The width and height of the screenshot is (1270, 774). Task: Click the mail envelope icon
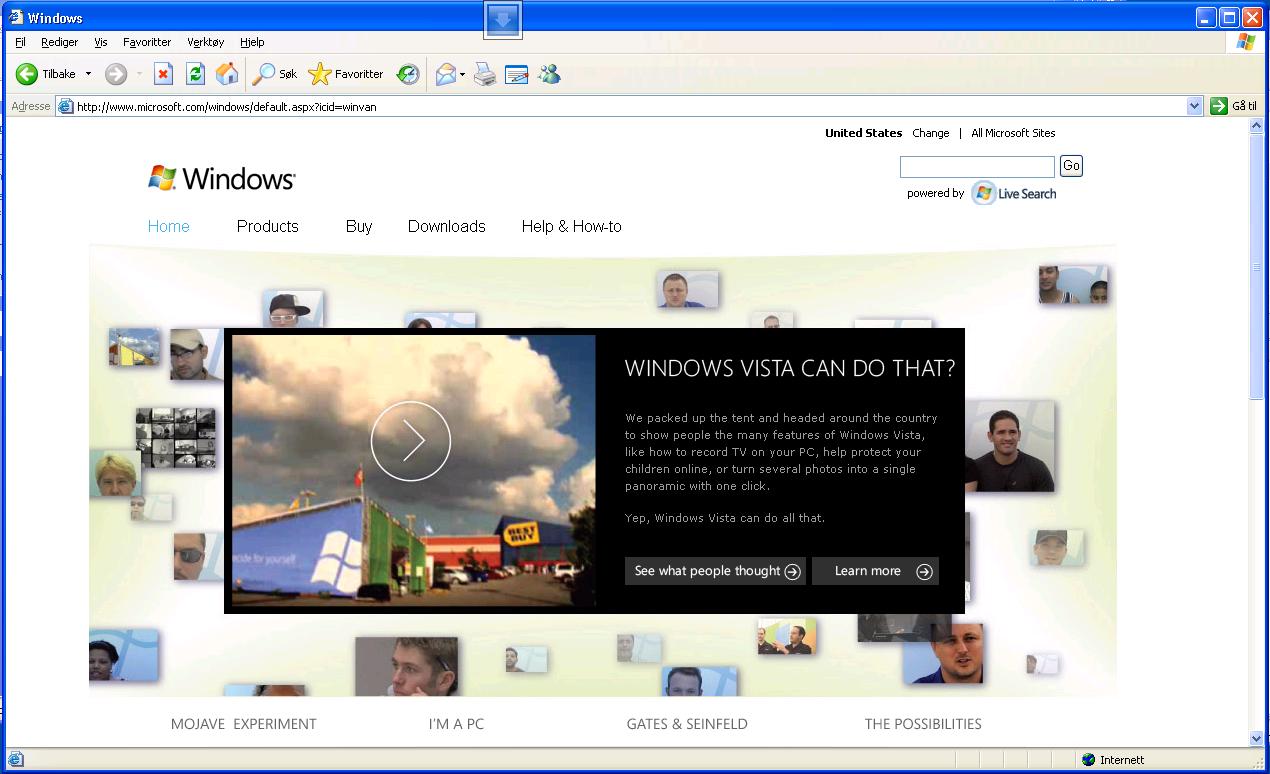[446, 74]
